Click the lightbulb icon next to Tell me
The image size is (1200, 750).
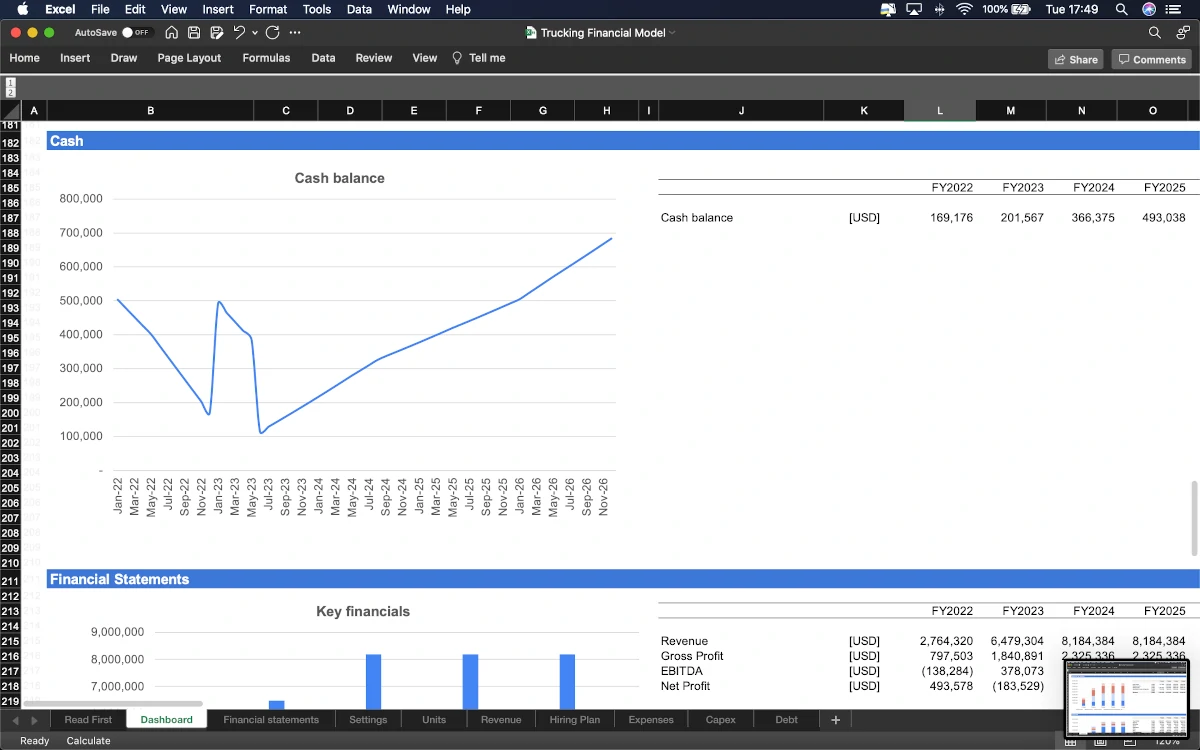(458, 58)
